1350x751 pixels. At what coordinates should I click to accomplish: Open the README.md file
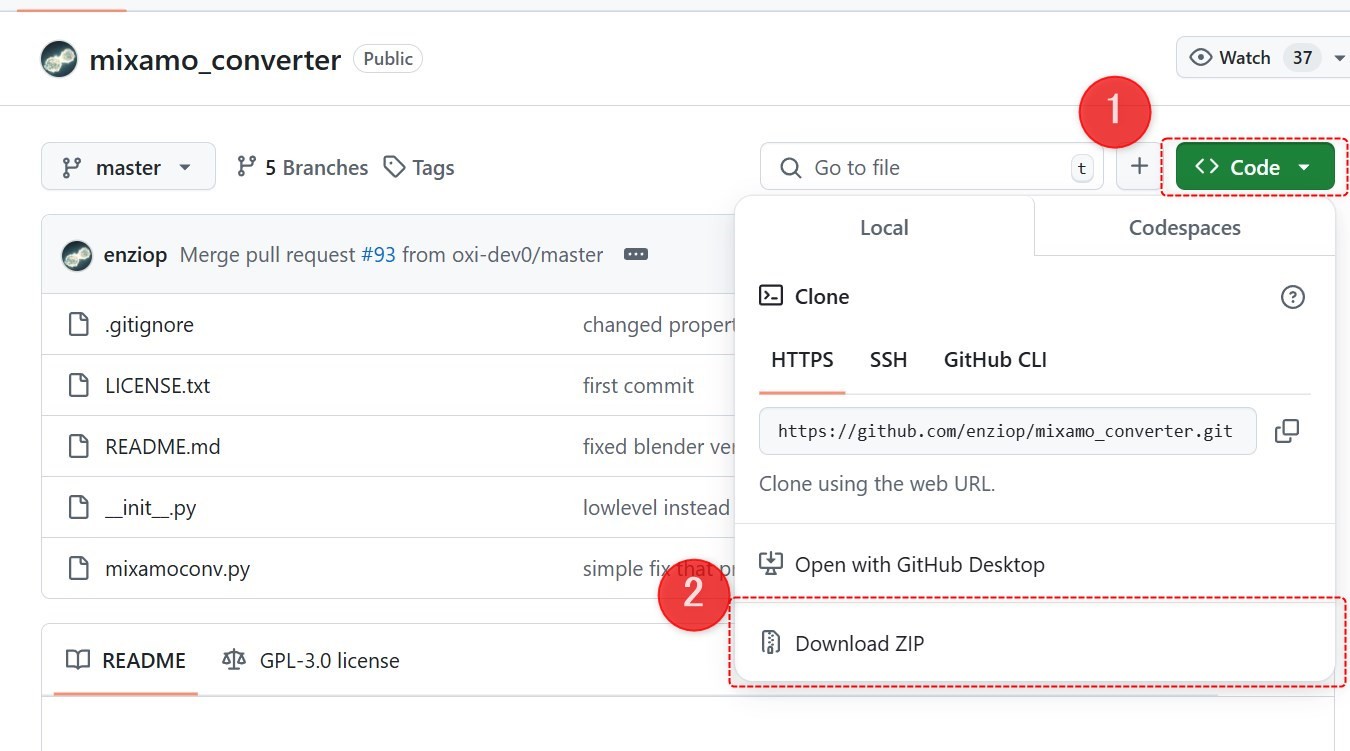click(162, 447)
